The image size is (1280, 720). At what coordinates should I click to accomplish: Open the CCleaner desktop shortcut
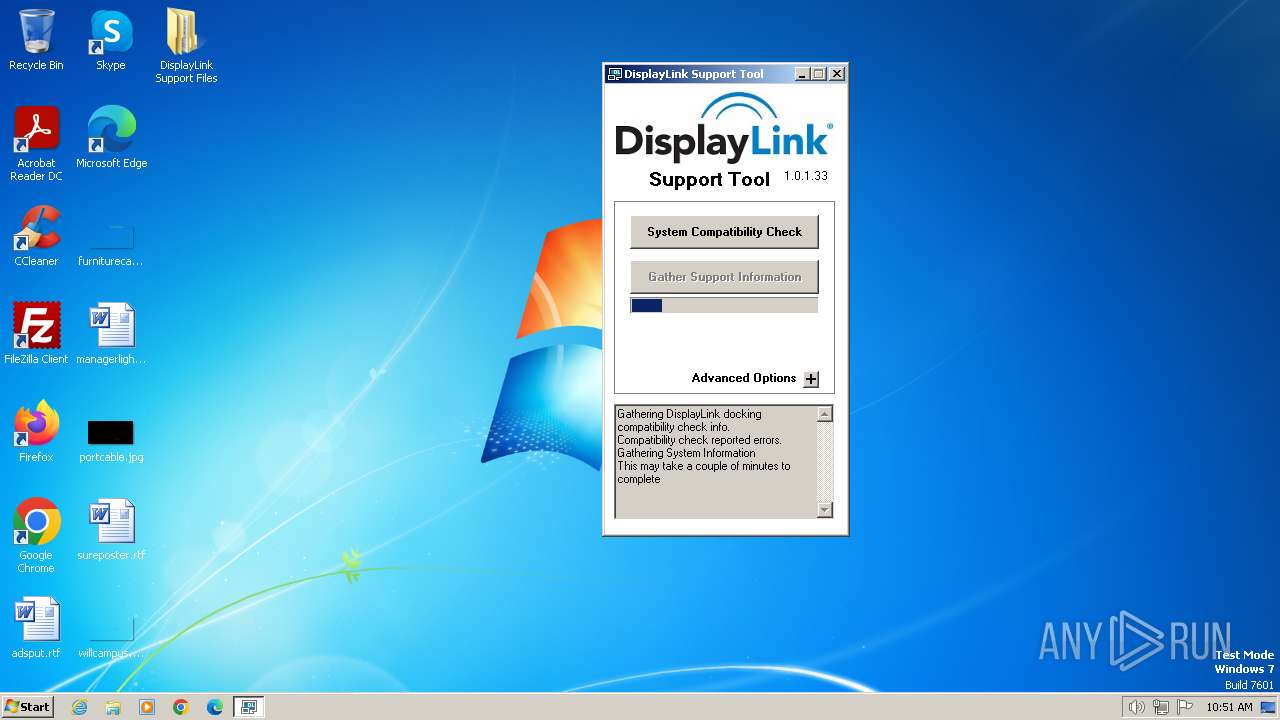36,236
